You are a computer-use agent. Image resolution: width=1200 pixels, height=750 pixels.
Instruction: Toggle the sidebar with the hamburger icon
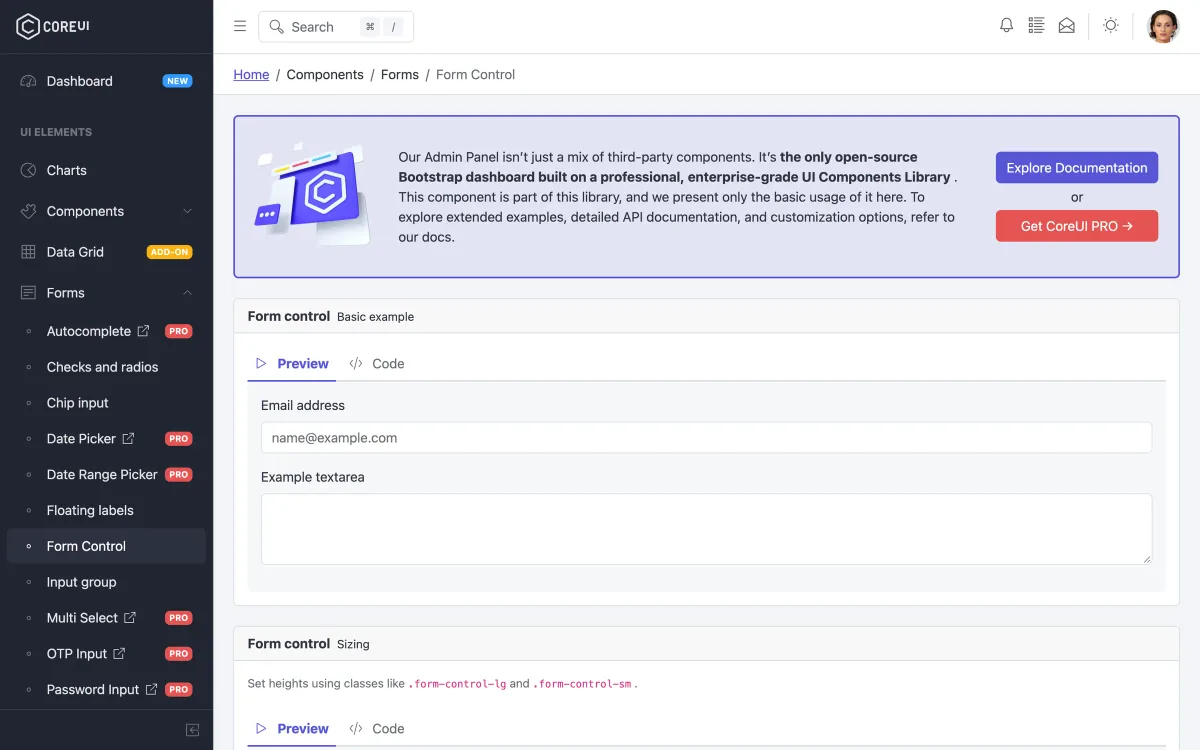click(x=240, y=26)
